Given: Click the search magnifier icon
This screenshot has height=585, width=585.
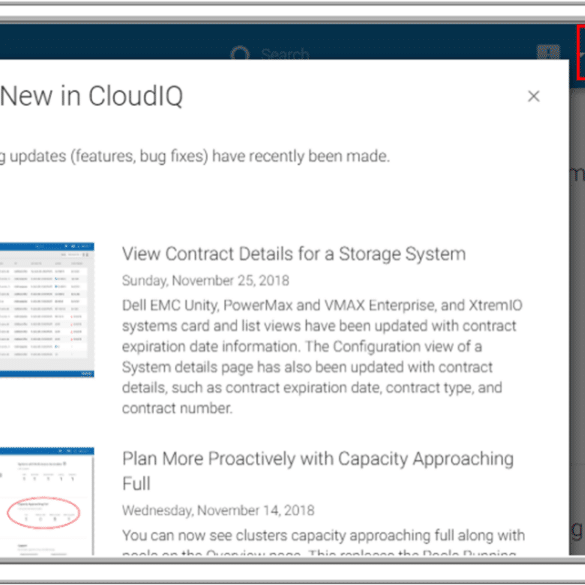Looking at the screenshot, I should [x=240, y=54].
